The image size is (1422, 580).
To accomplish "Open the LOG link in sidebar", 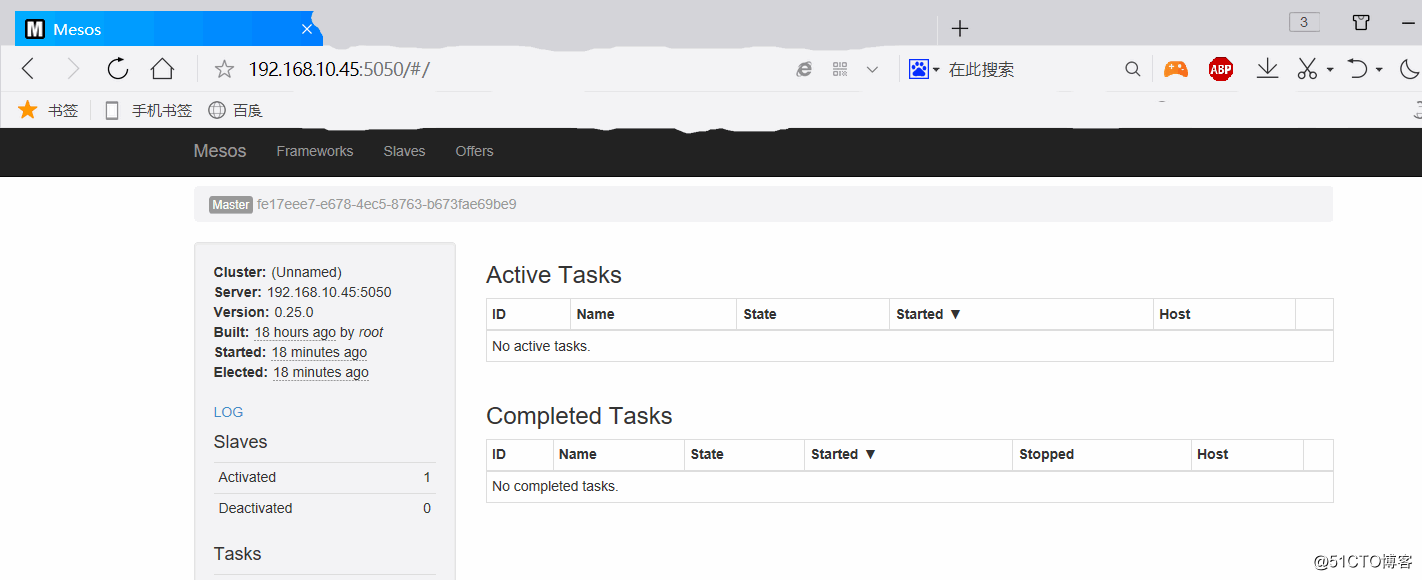I will [x=228, y=412].
